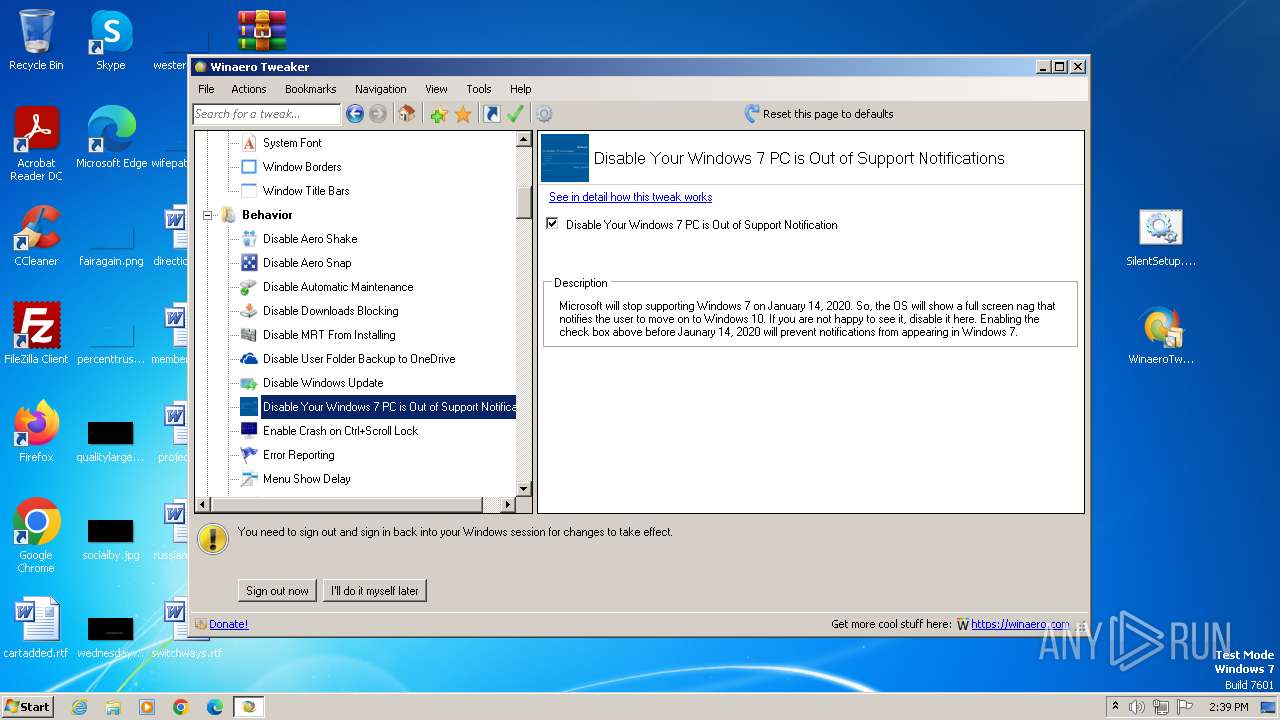
Task: Go to the Home page icon
Action: pos(407,114)
